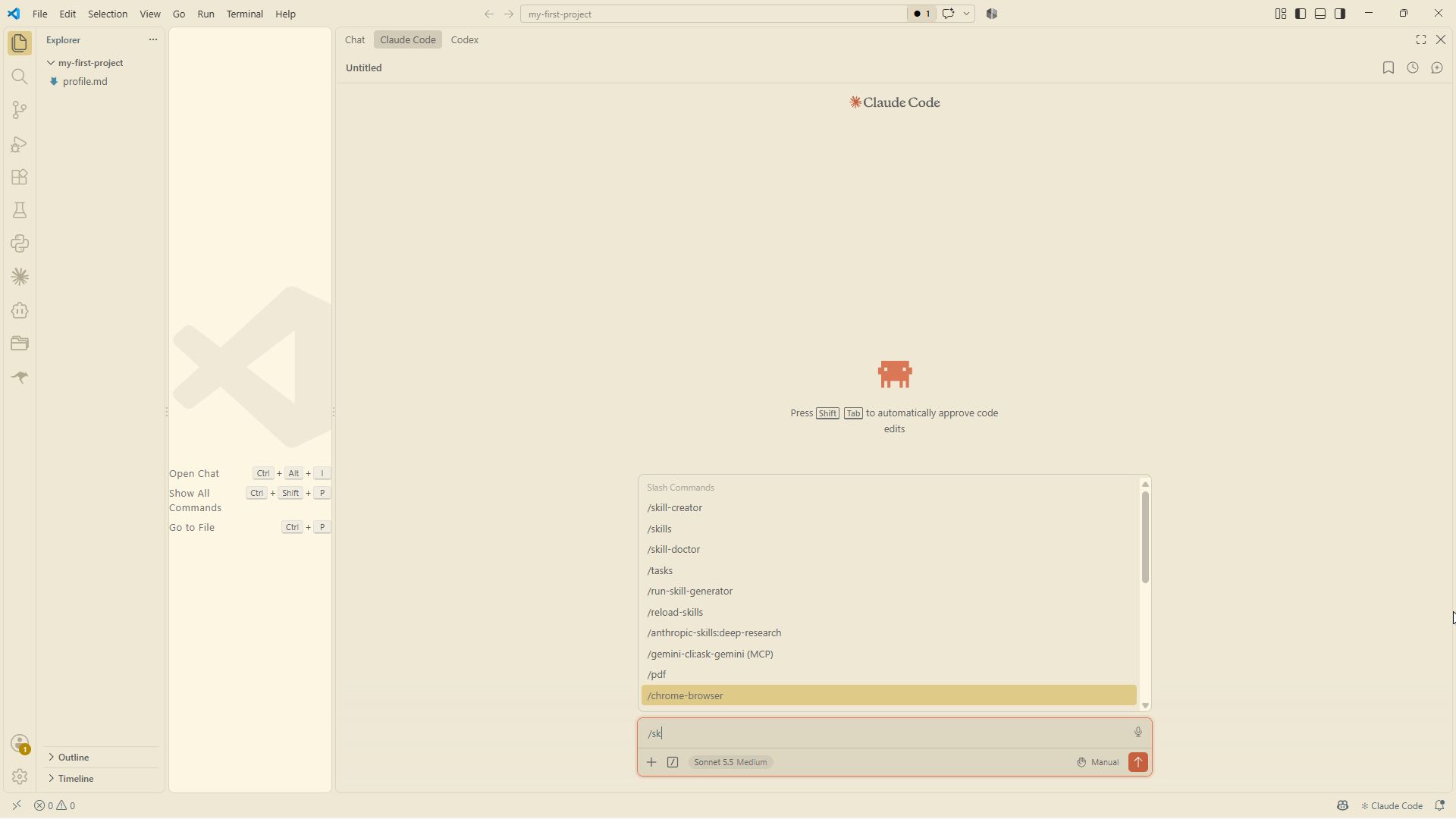Screen dimensions: 1456x819
Task: Open Accounts icon with notification badge
Action: pyautogui.click(x=20, y=744)
